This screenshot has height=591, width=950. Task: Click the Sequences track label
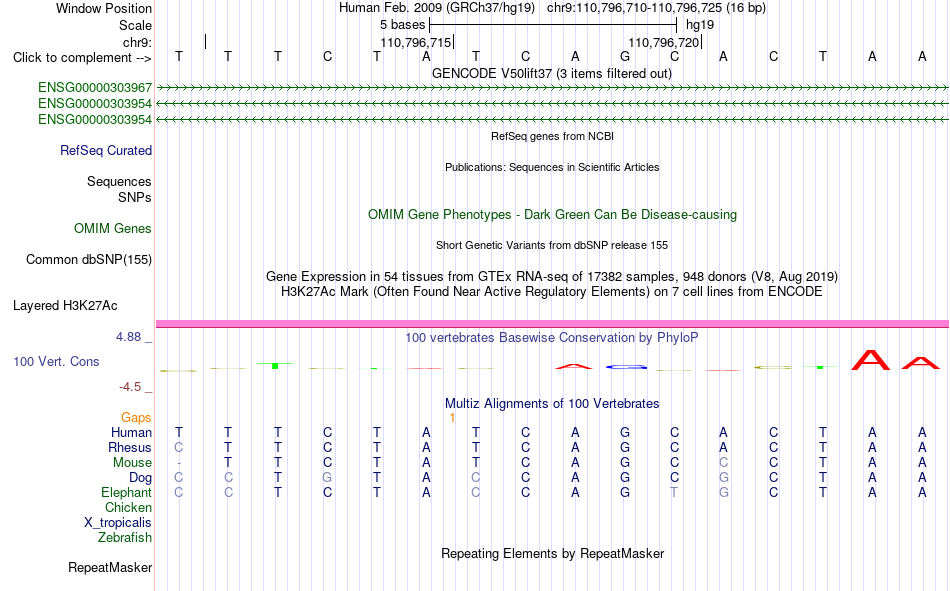[119, 181]
